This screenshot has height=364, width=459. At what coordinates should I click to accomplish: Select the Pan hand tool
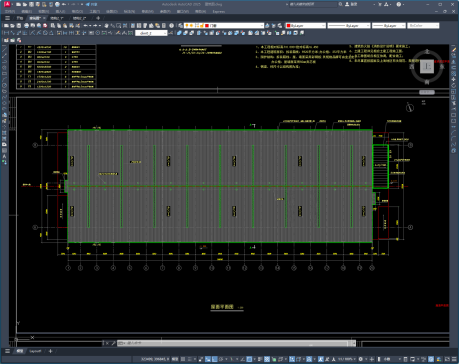click(106, 26)
